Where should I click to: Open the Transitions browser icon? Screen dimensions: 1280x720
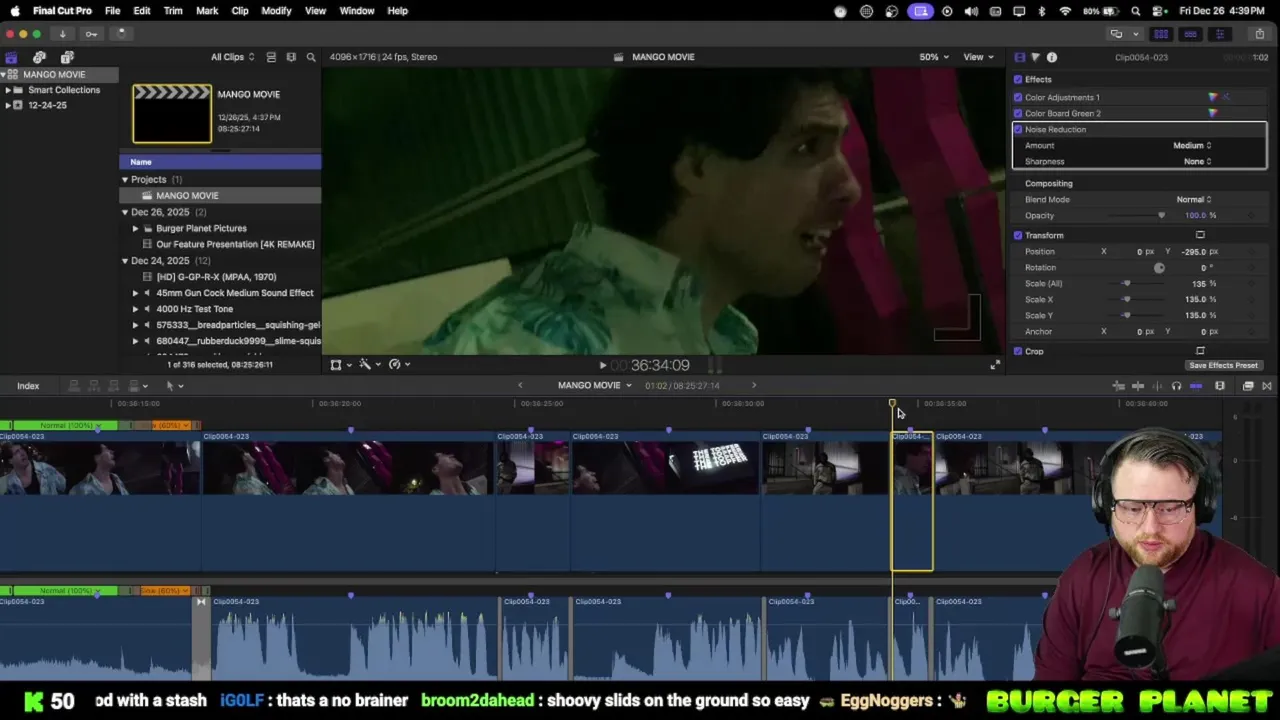point(1267,386)
